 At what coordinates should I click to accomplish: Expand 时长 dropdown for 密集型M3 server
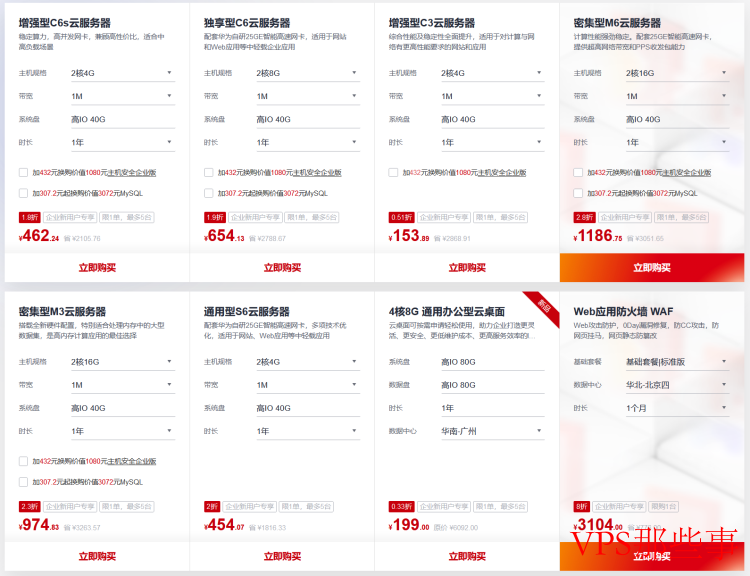[123, 432]
